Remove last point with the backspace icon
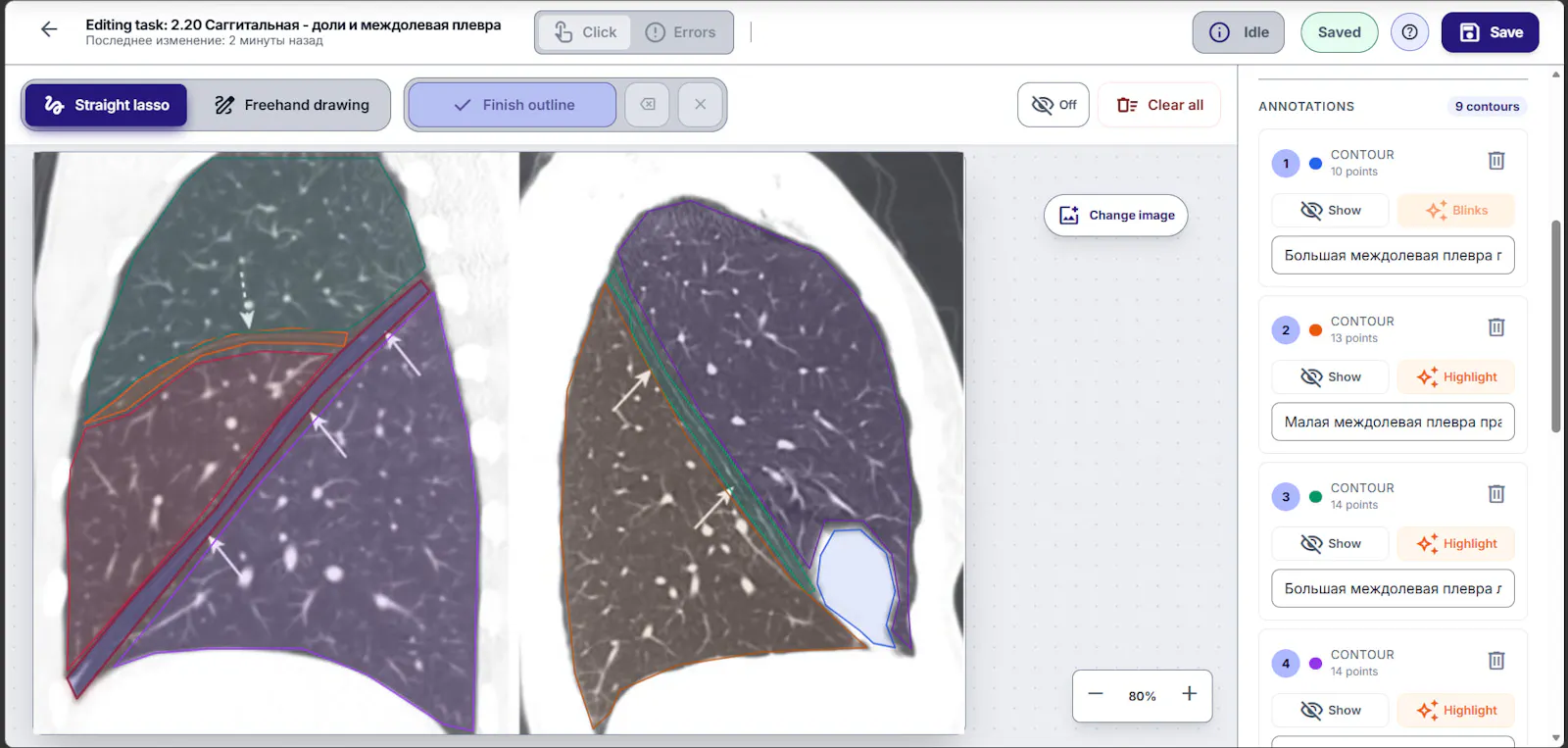 648,105
